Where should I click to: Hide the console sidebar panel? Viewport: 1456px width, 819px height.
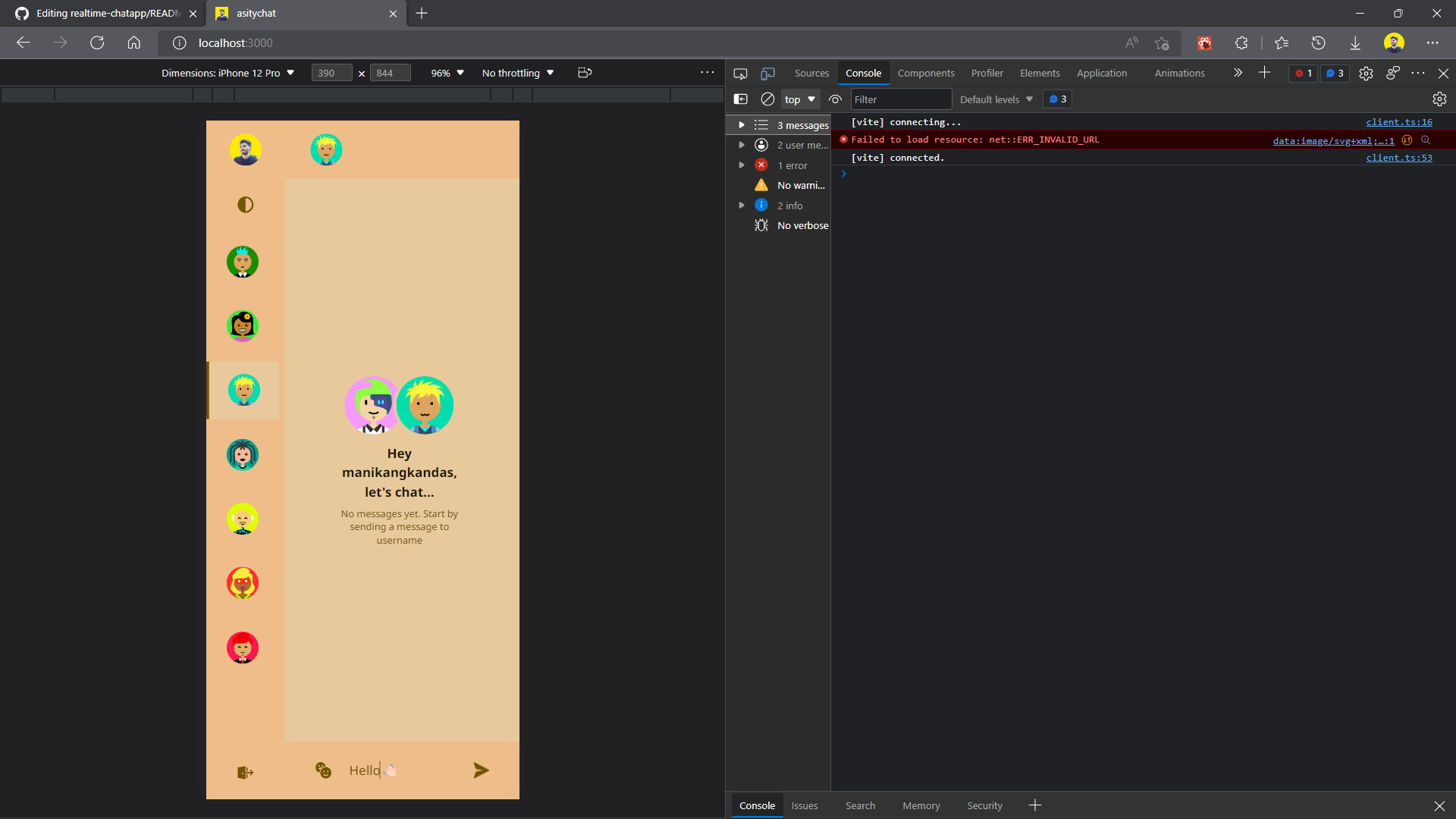pos(741,99)
